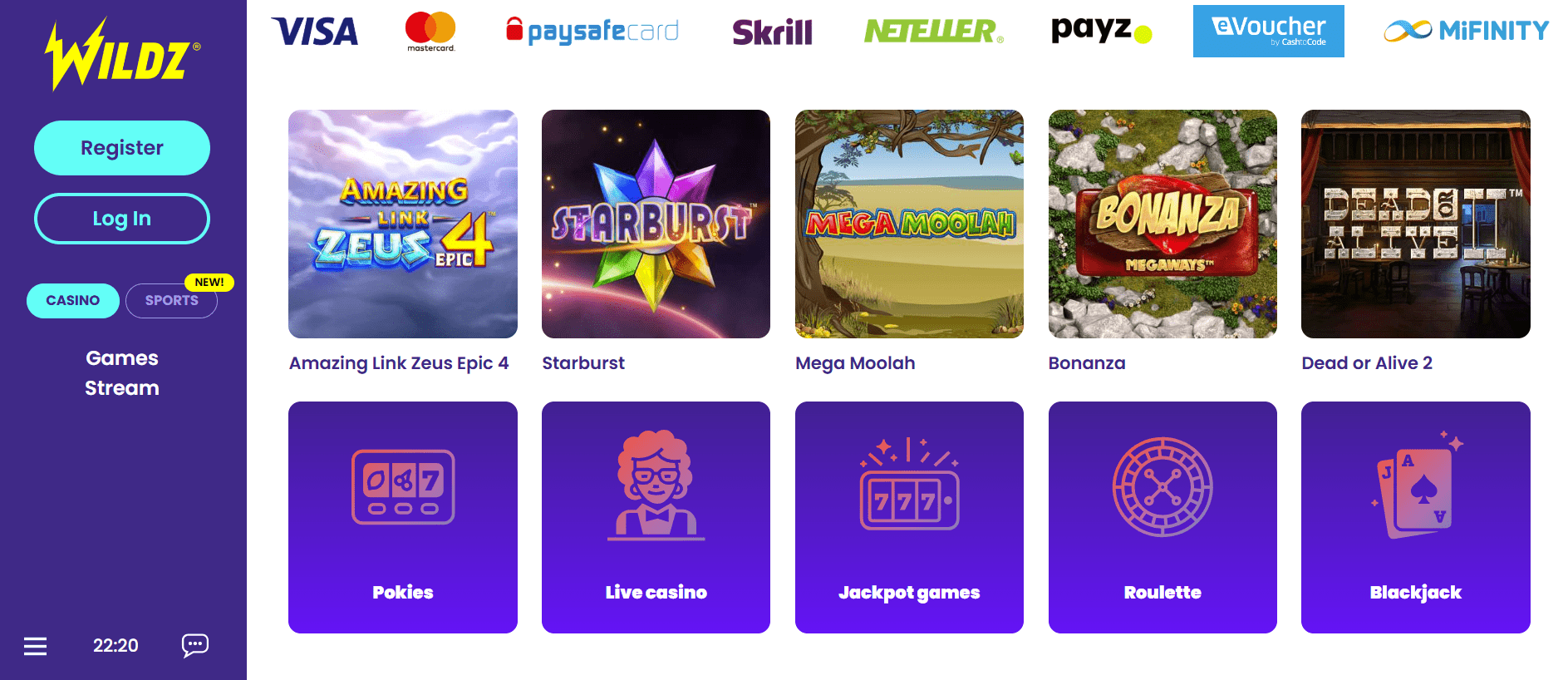Open the Pokies slot machine category
Viewport: 1568px width, 680px height.
[403, 517]
